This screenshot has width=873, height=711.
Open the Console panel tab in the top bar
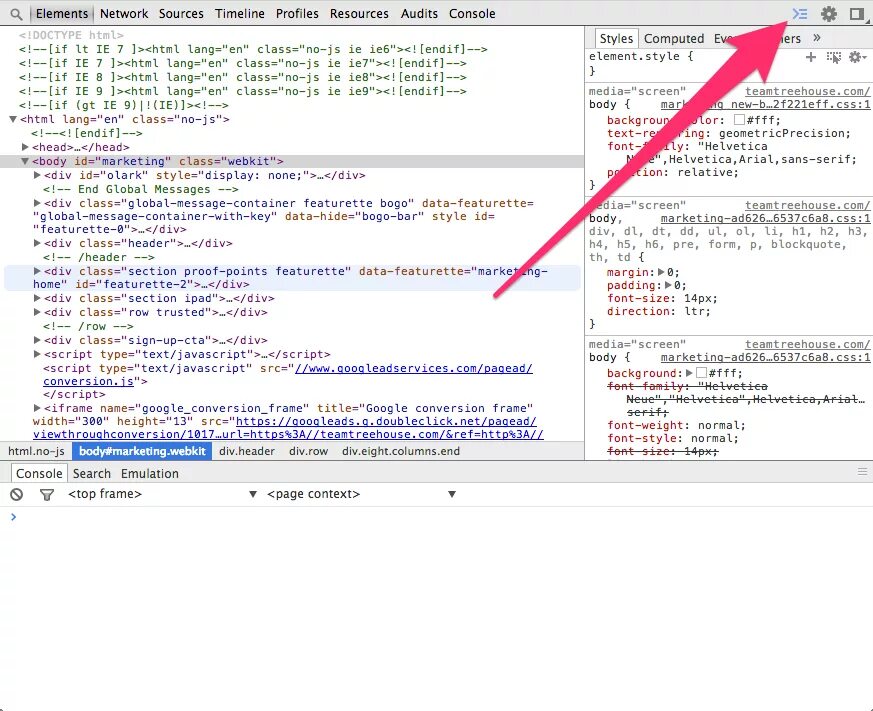click(472, 13)
